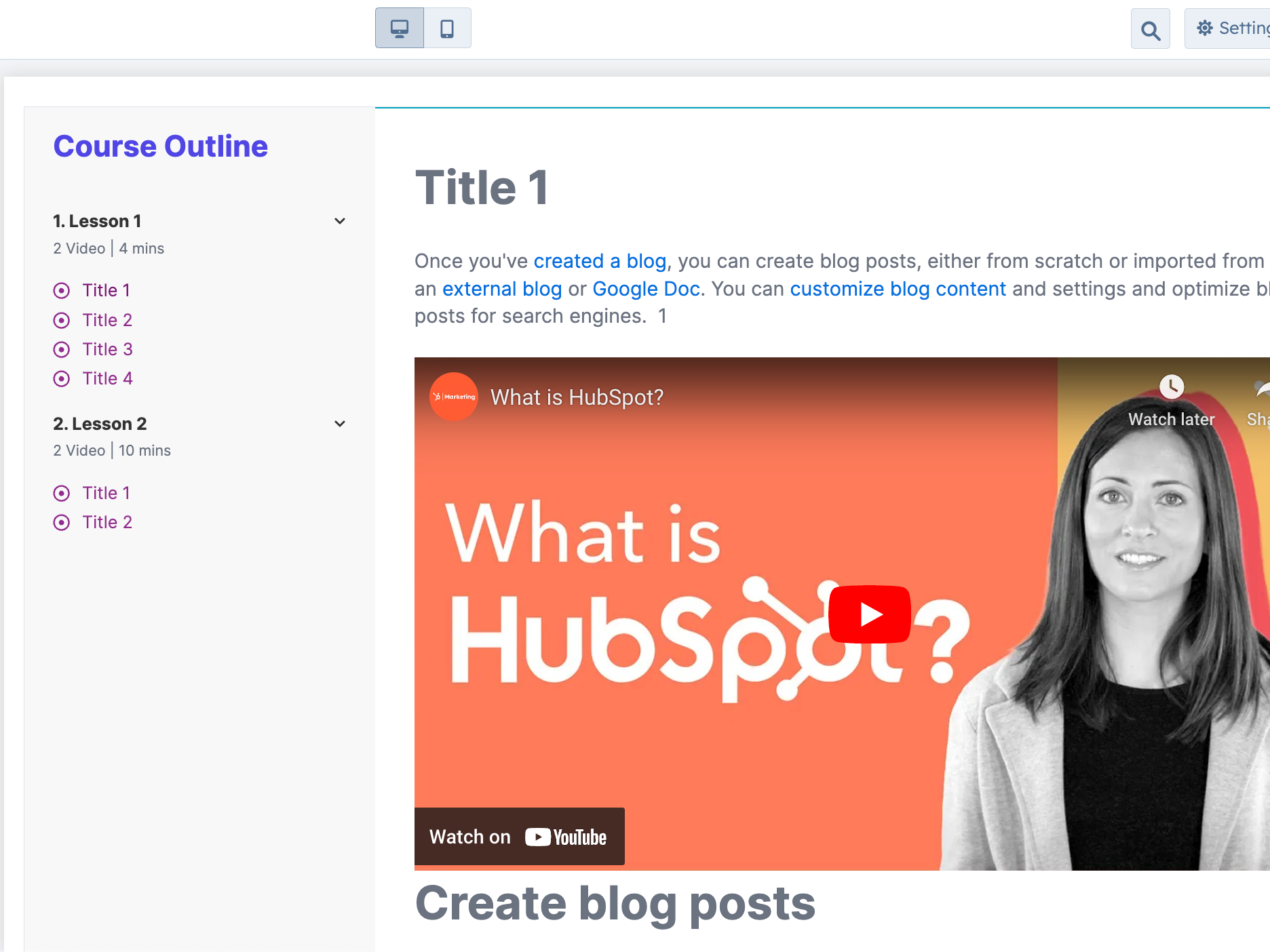Open the 'external blog' link
Screen dimensions: 1270x952
[502, 289]
